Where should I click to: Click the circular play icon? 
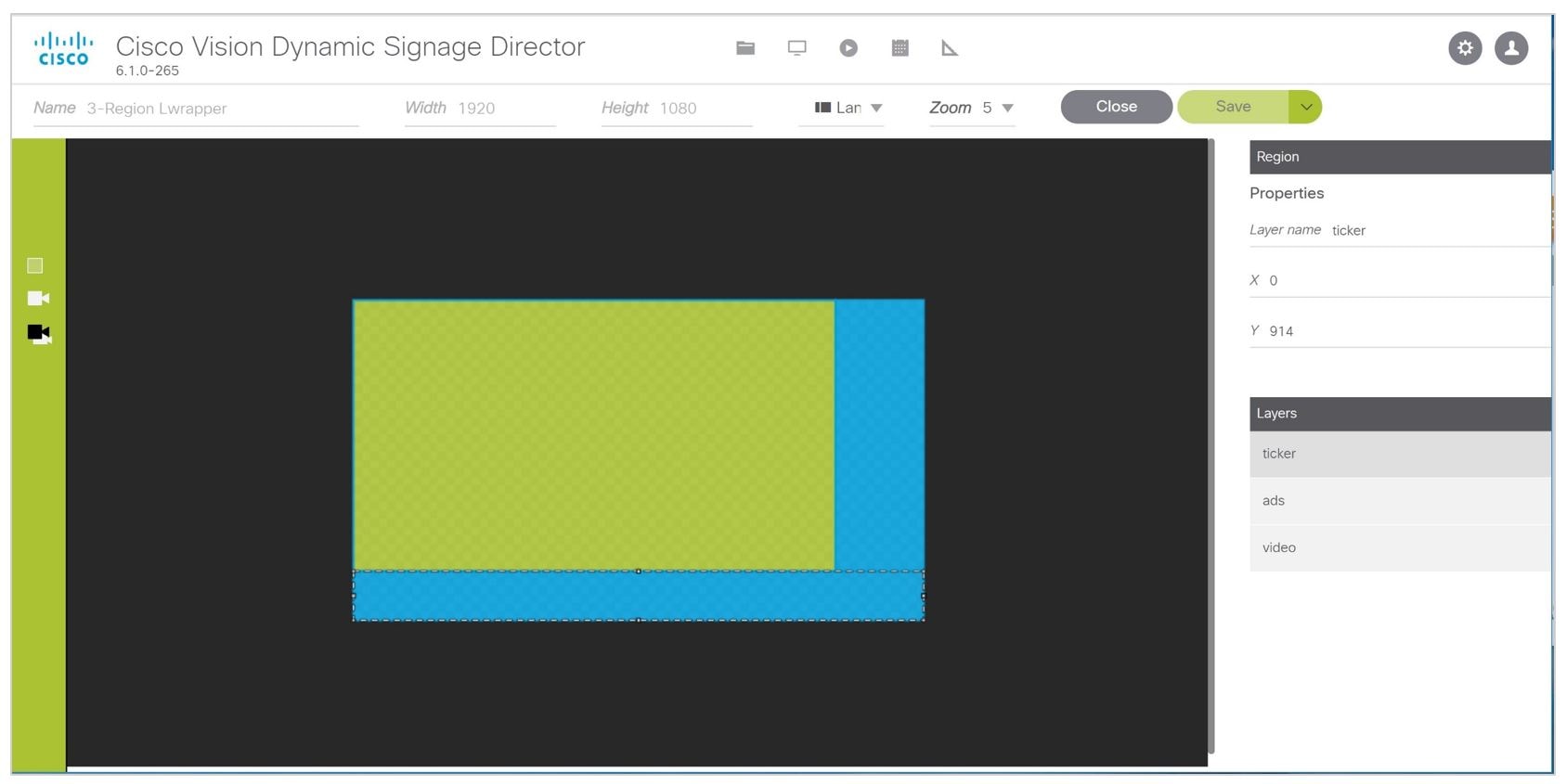point(848,48)
